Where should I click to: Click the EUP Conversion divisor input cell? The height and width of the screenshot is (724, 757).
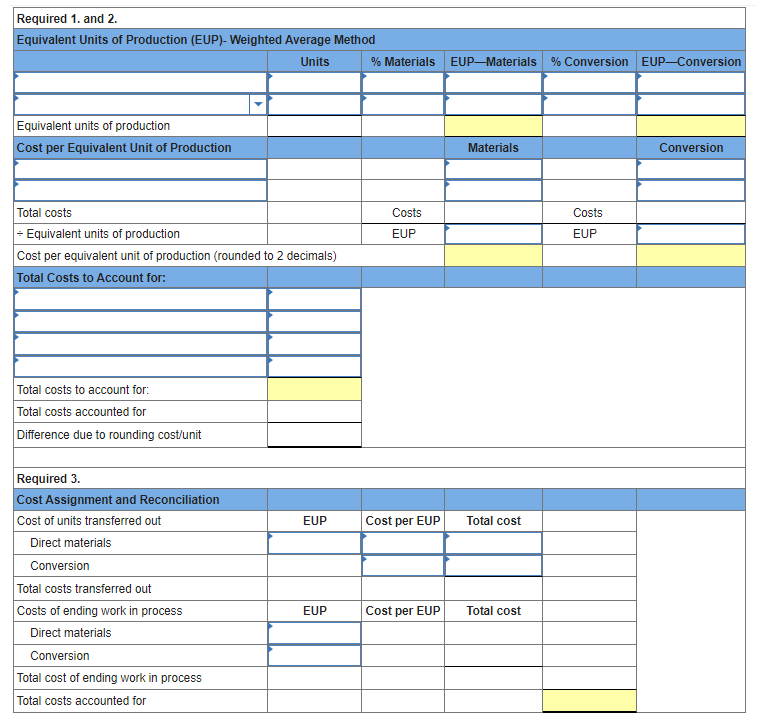[x=691, y=234]
